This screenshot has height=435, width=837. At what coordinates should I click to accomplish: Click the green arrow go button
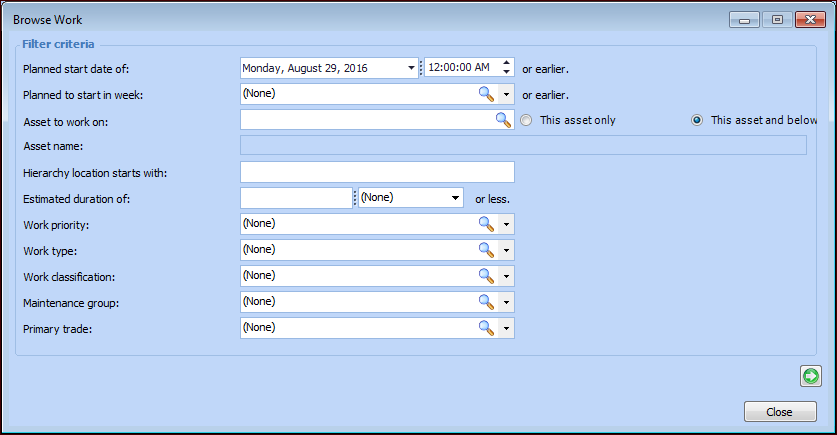810,376
